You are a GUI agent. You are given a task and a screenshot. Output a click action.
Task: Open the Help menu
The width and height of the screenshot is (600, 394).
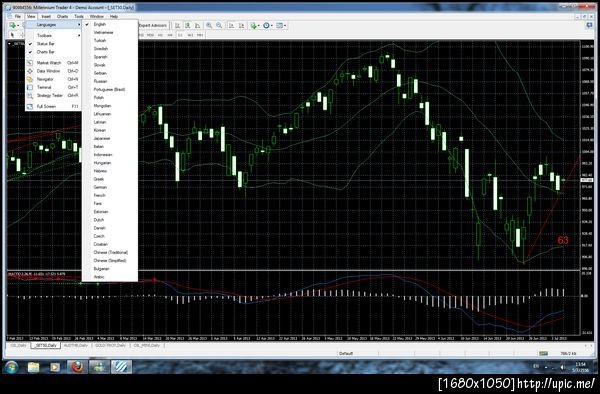tap(114, 16)
